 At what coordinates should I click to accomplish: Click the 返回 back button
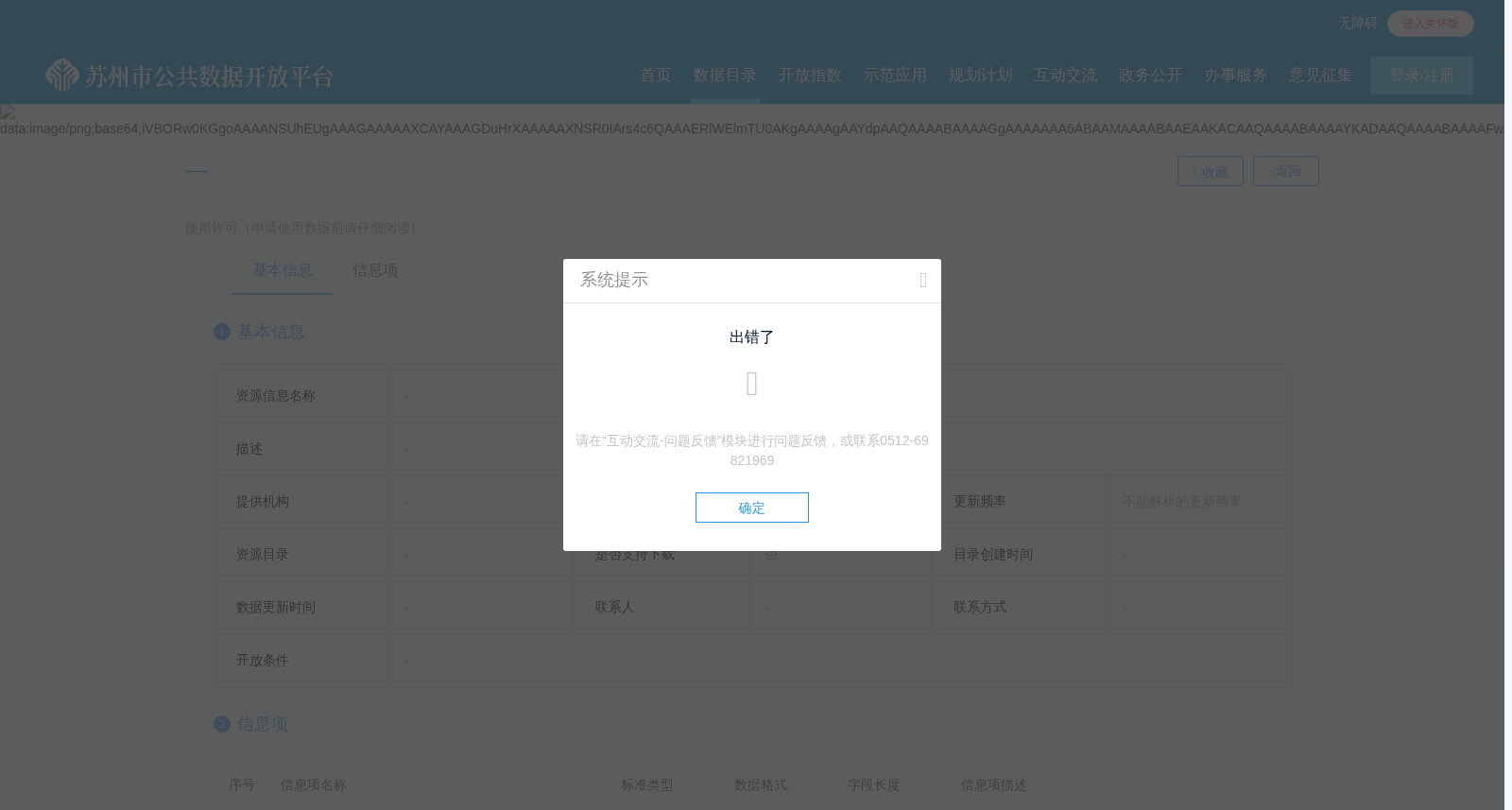[x=1285, y=171]
